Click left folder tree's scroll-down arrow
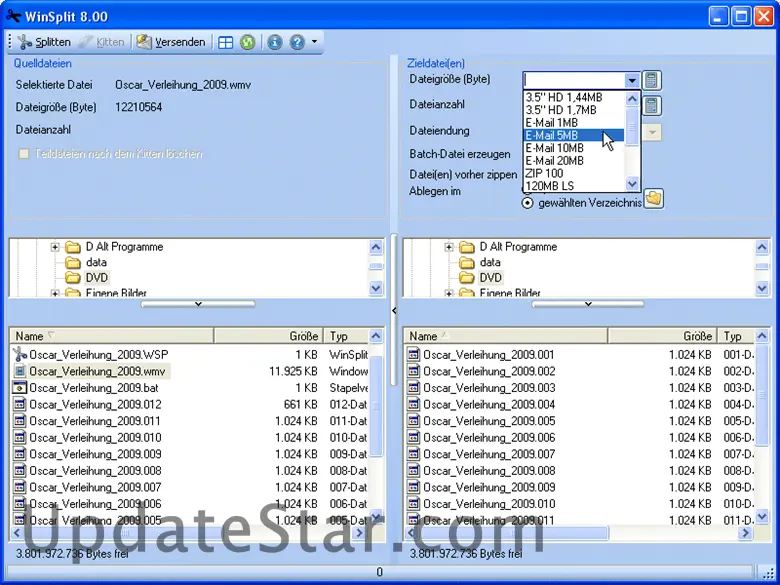The height and width of the screenshot is (585, 780). point(376,288)
